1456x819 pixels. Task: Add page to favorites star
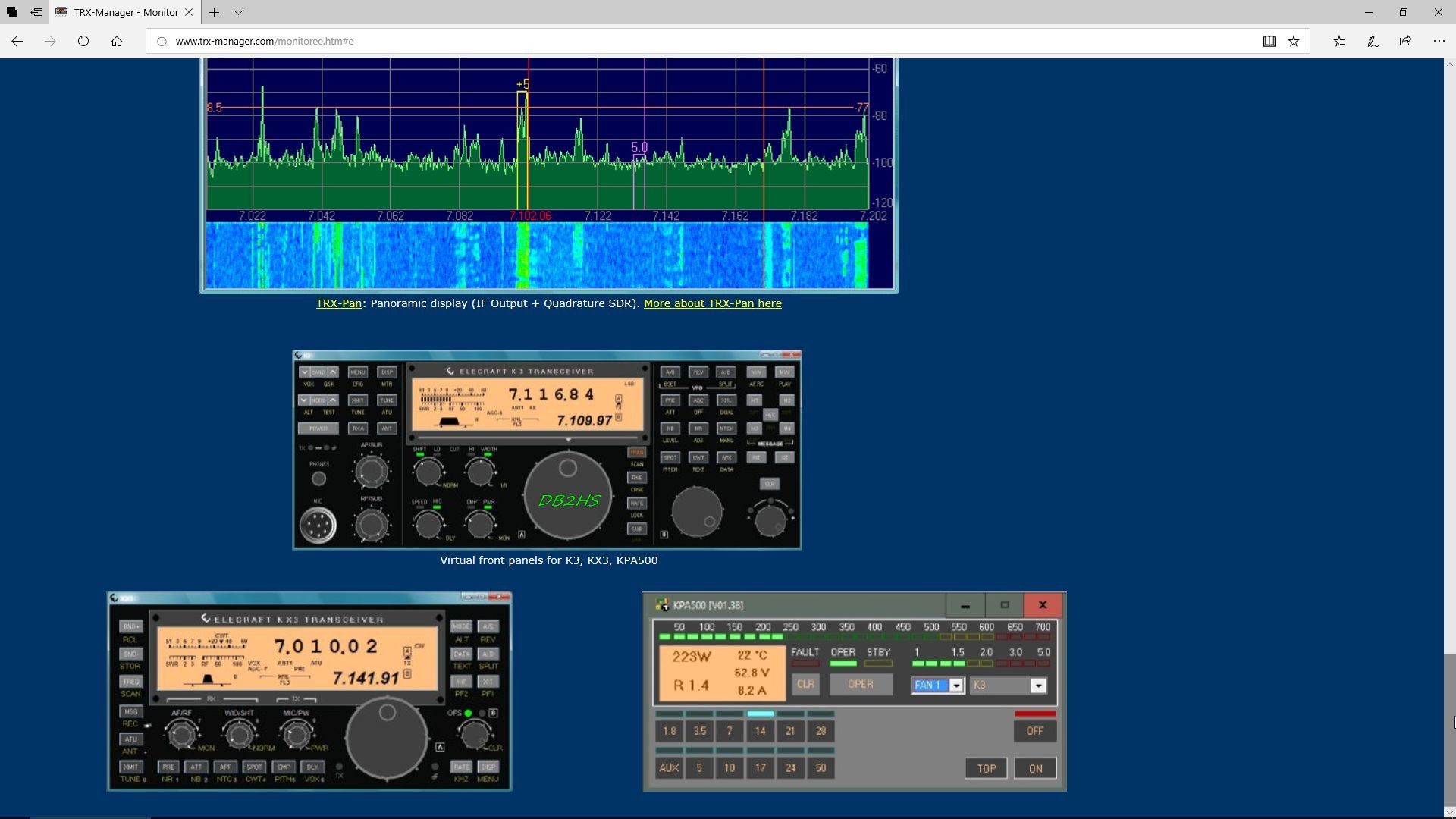[x=1294, y=42]
